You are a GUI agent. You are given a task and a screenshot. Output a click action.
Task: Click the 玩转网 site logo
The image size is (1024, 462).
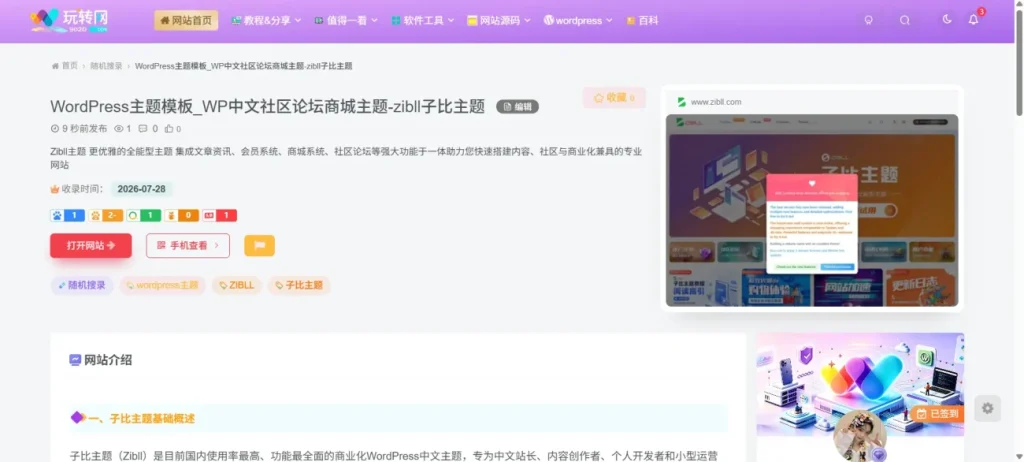[69, 20]
